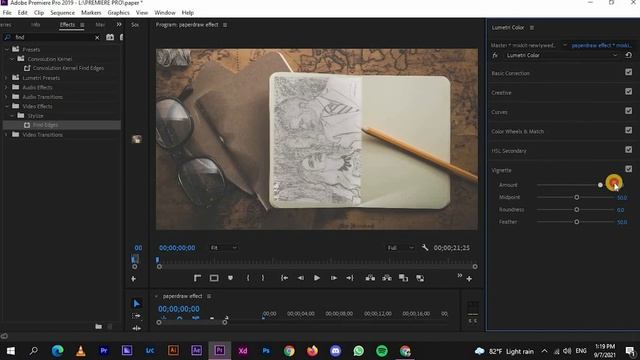Viewport: 640px width, 360px height.
Task: Create new custom bin folder icon
Action: (x=98, y=326)
